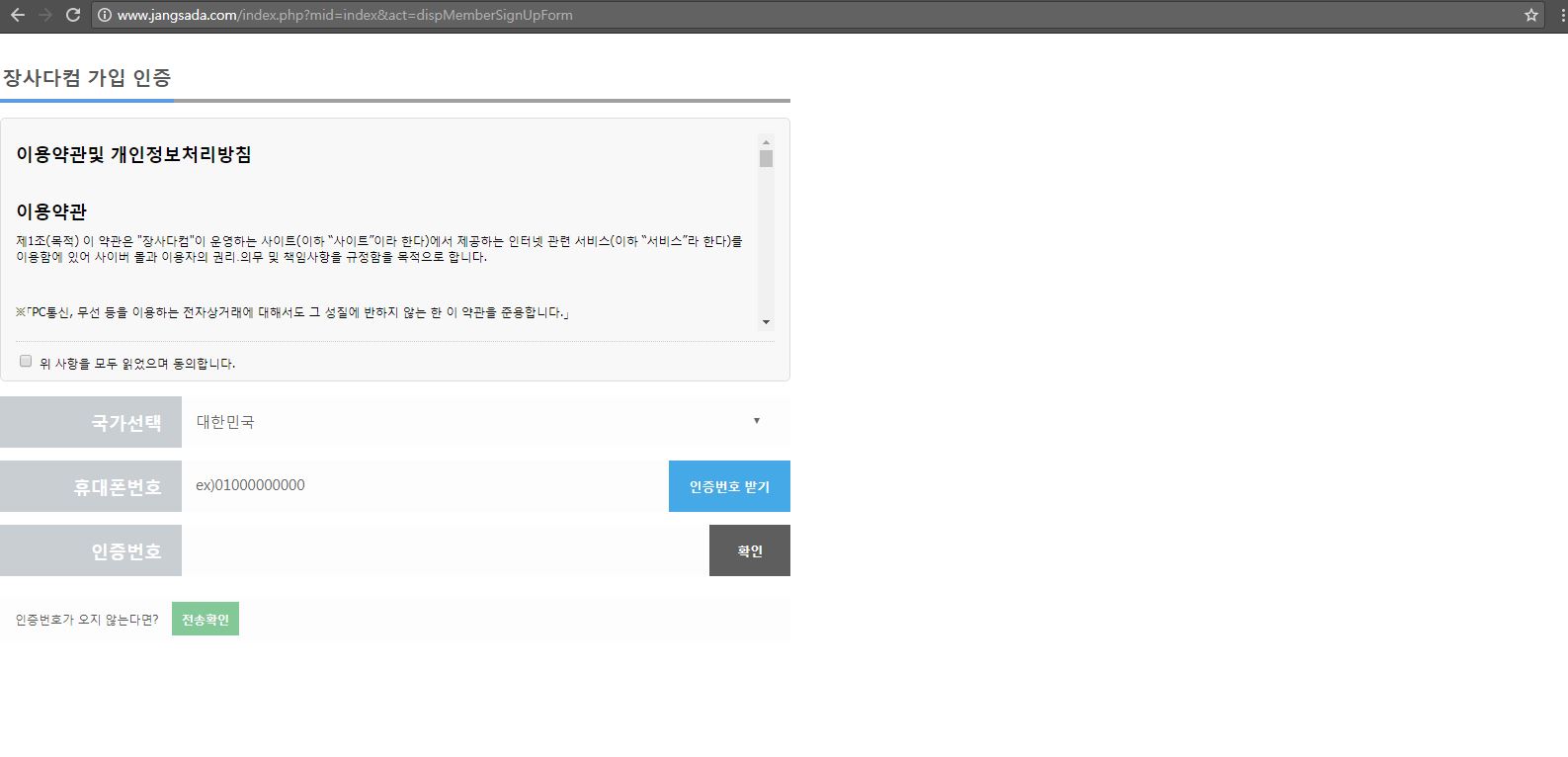Reload the jangsada.com page
The height and width of the screenshot is (757, 1568).
point(72,15)
